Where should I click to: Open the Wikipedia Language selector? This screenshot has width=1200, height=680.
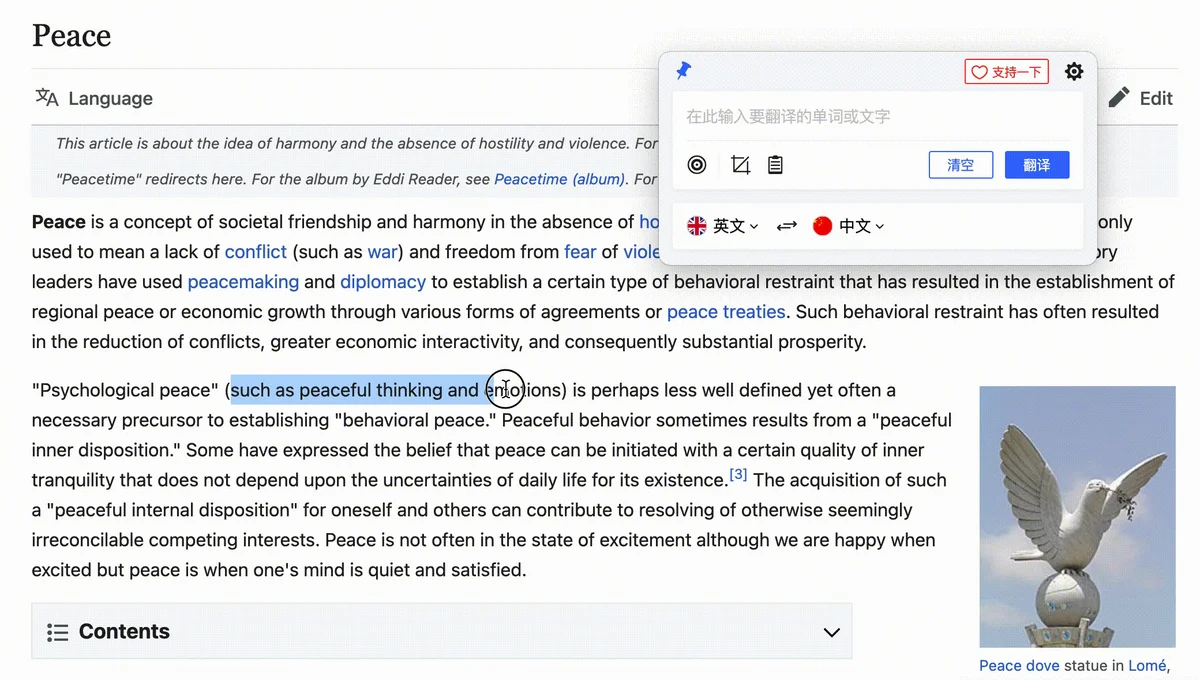(94, 98)
